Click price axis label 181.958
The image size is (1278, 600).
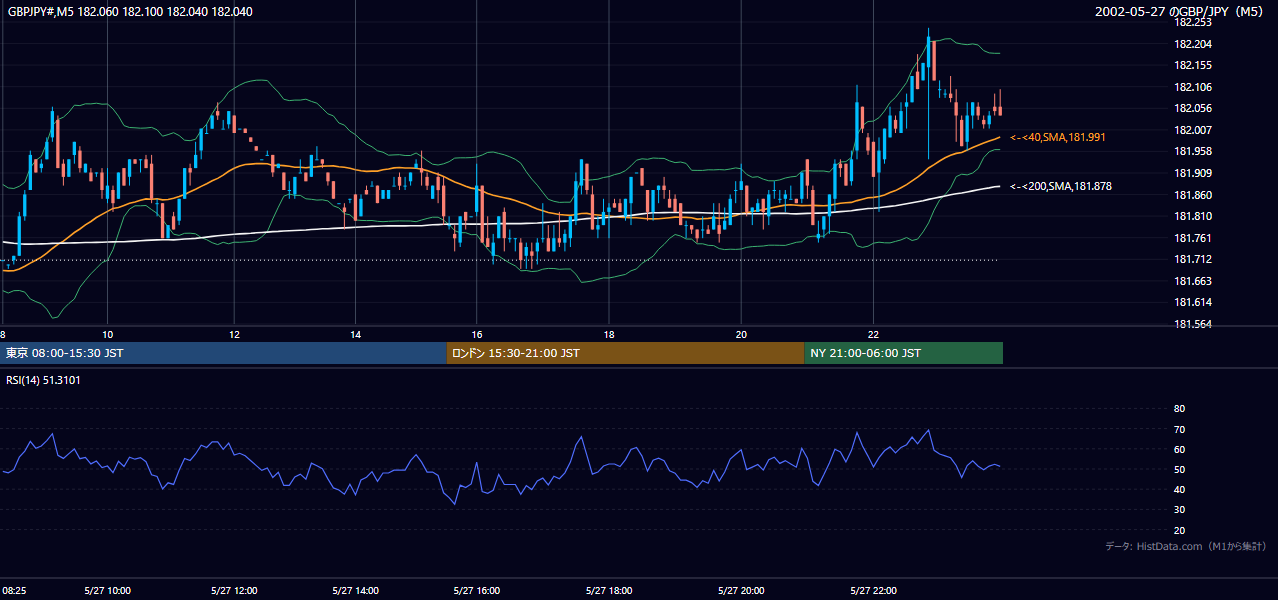[1192, 152]
